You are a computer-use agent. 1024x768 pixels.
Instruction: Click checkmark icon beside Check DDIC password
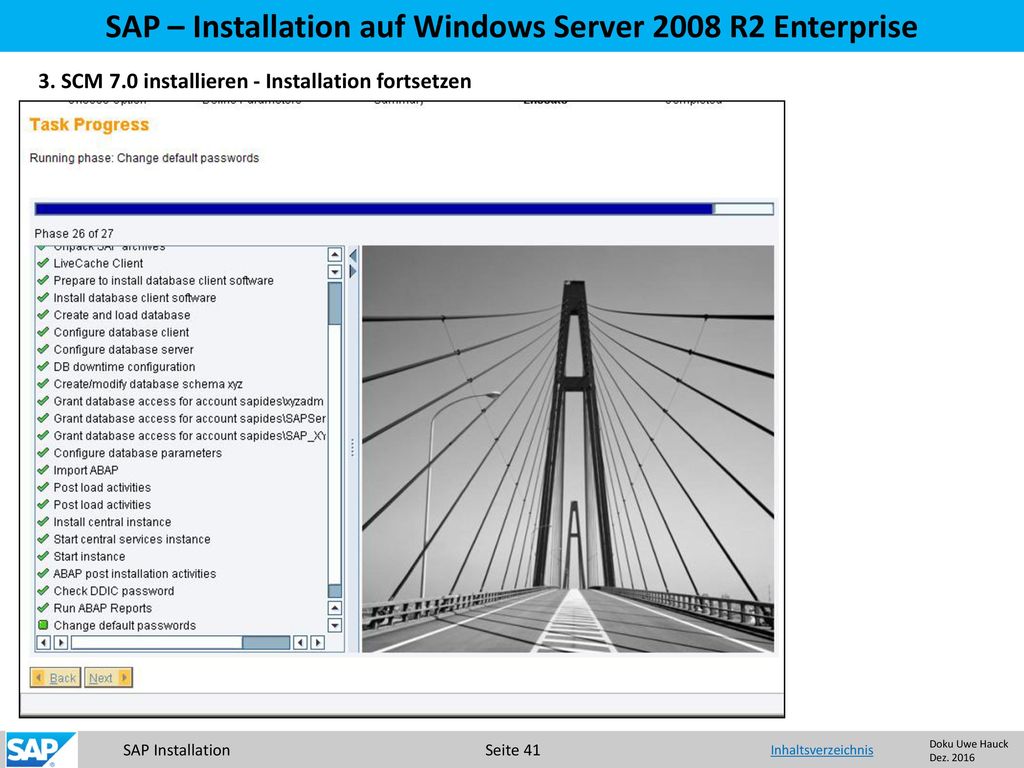(43, 590)
